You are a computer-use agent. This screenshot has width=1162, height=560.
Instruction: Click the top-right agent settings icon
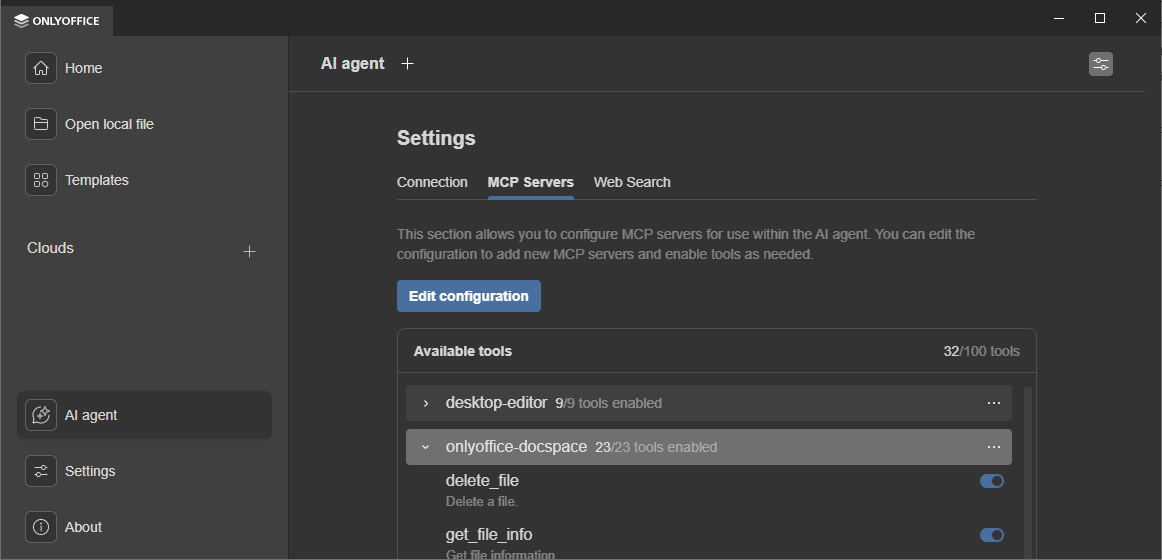coord(1100,64)
